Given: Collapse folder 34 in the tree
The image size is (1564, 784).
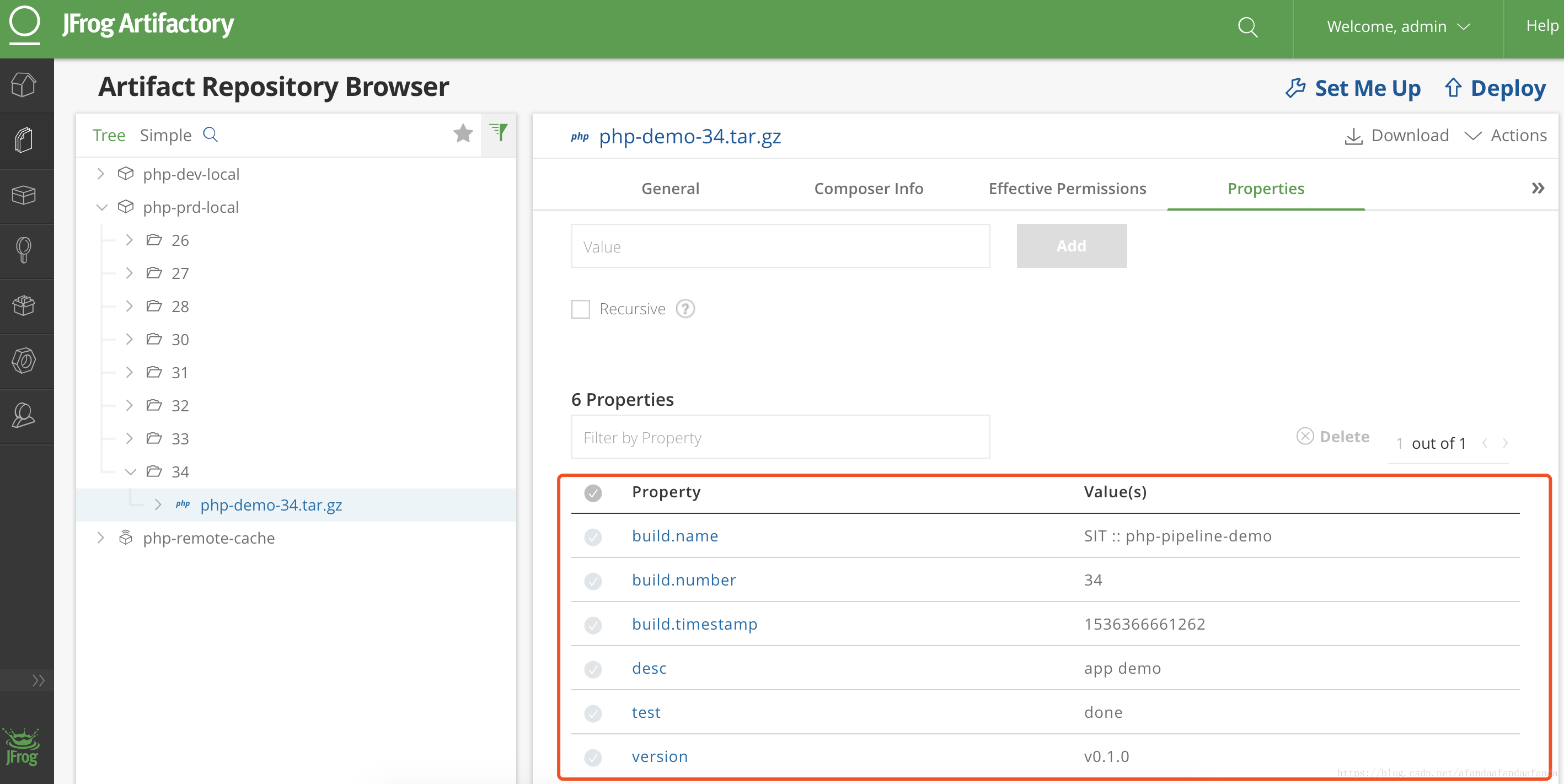Looking at the screenshot, I should click(x=130, y=471).
